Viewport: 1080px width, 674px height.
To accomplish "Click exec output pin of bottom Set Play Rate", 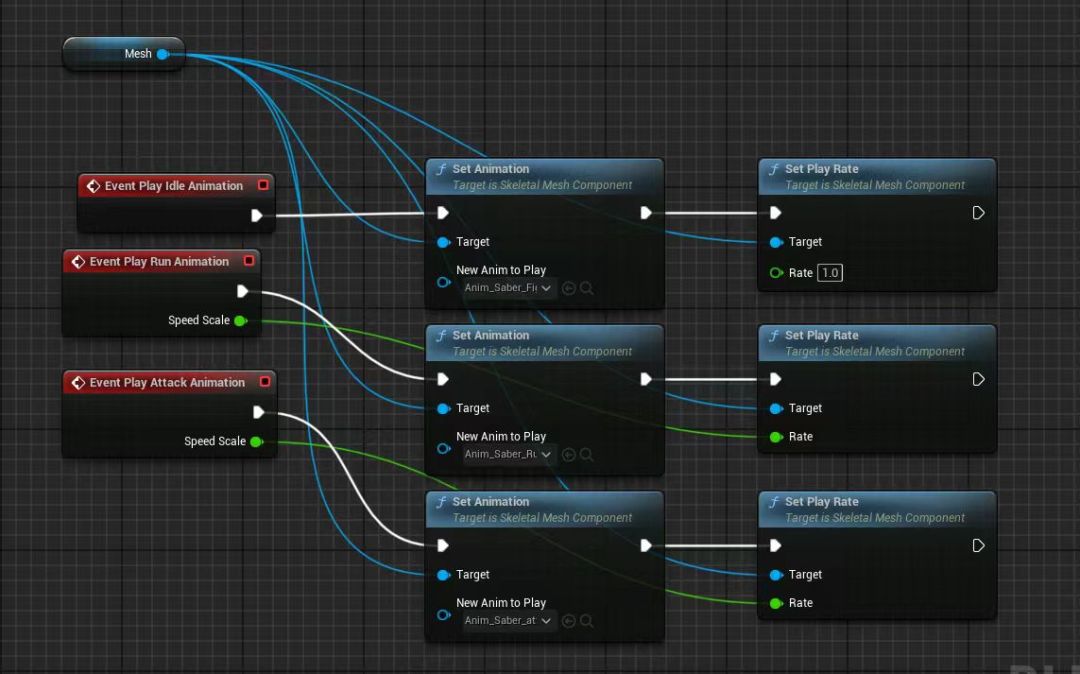I will [978, 546].
